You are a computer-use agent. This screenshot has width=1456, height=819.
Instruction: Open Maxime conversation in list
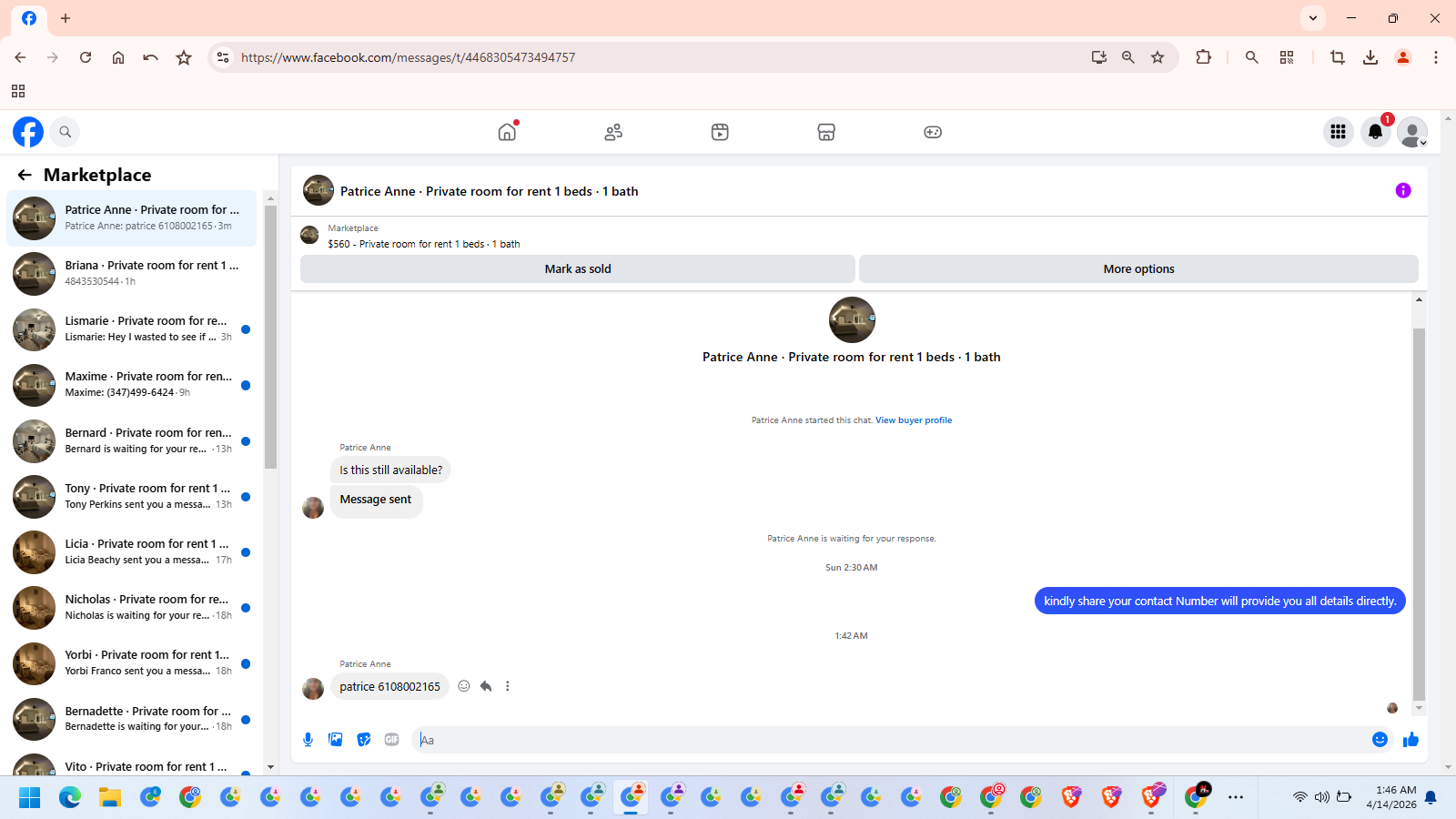(131, 385)
